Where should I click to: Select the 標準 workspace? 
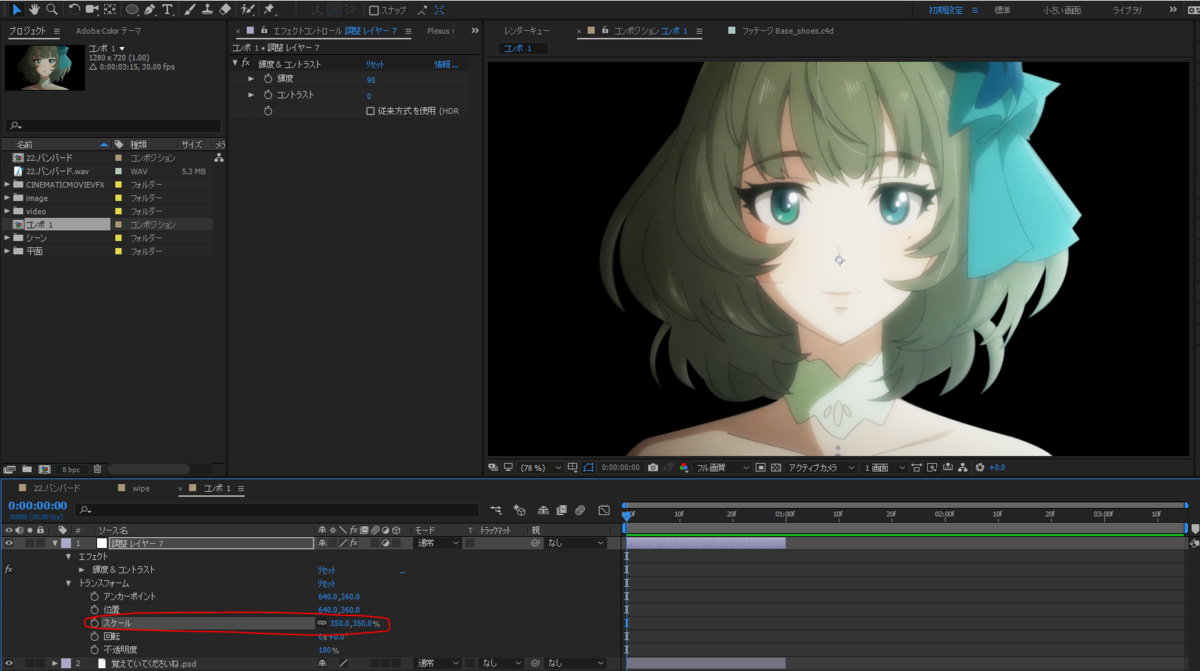click(x=1003, y=10)
